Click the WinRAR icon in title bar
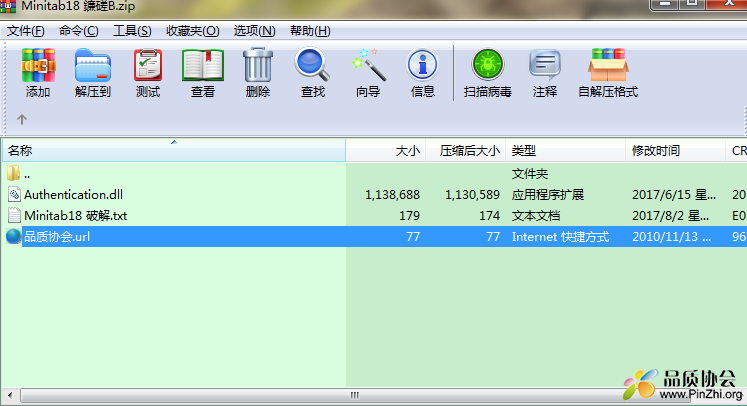This screenshot has width=747, height=406. 8,6
